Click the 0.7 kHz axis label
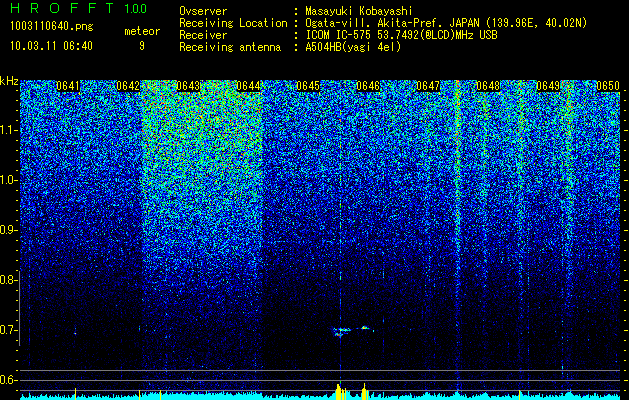The image size is (629, 400). point(8,331)
